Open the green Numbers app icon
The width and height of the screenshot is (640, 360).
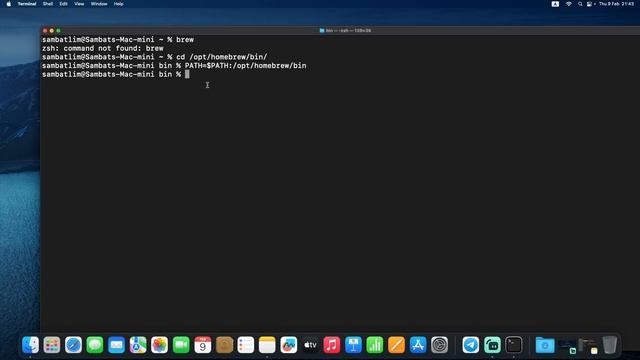pyautogui.click(x=375, y=345)
